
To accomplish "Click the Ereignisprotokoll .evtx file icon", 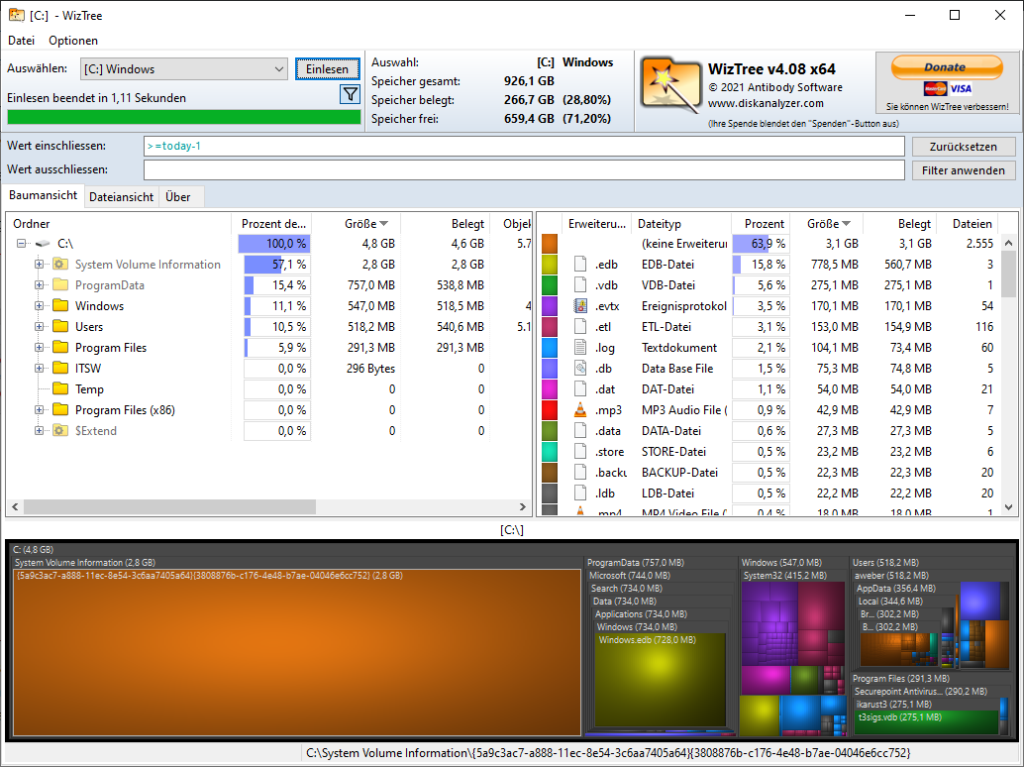I will click(x=580, y=306).
